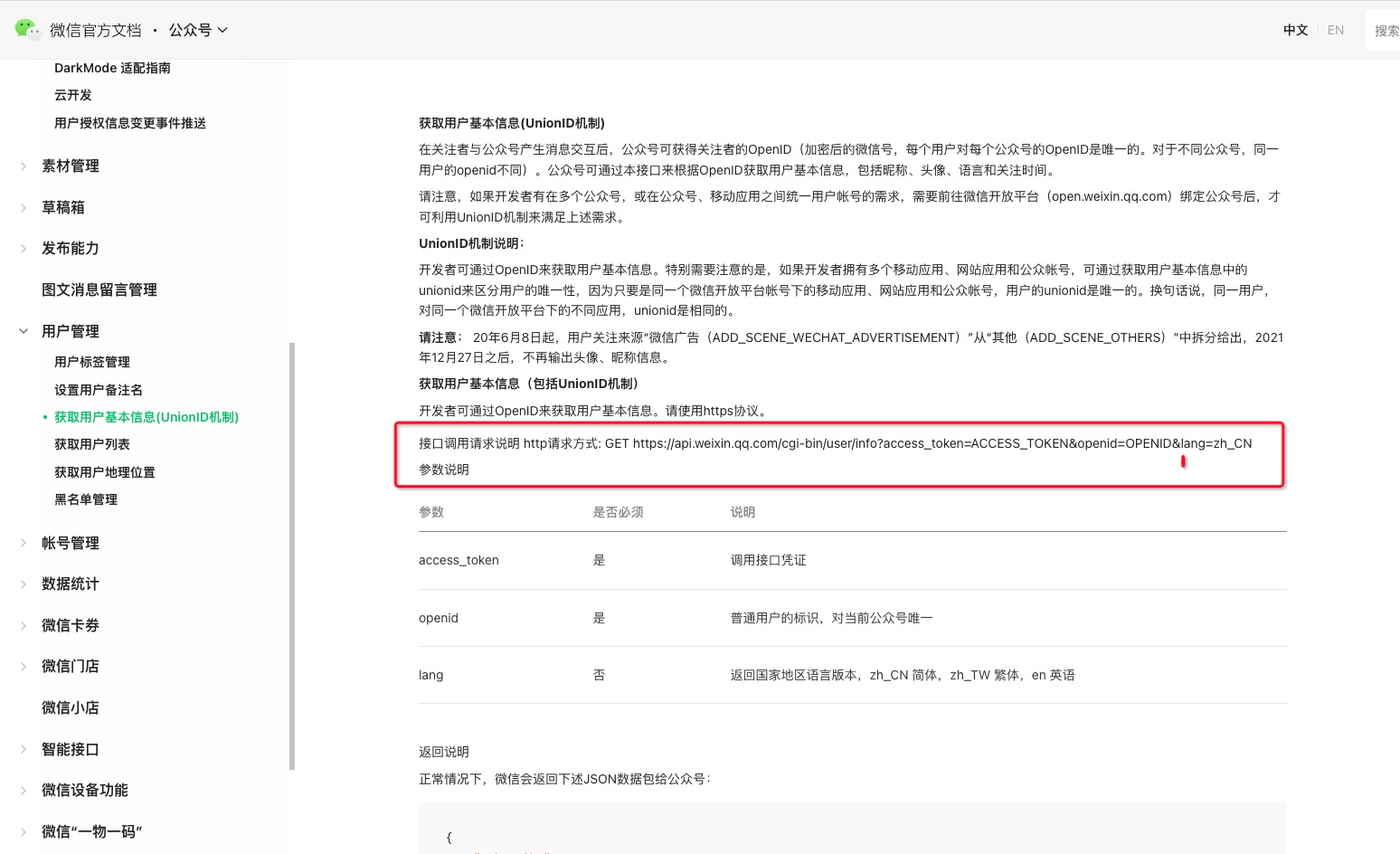1400x854 pixels.
Task: Expand 素材管理 chevron
Action: pos(24,166)
